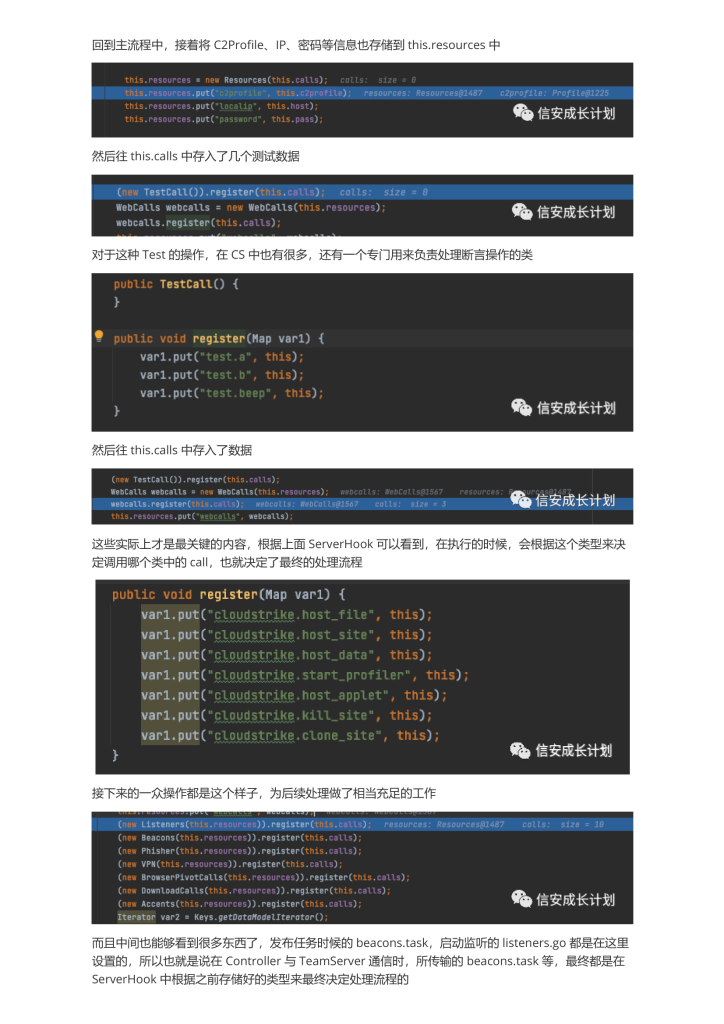Click the "cloudstrike.clone_site" put line
Image resolution: width=724 pixels, height=1024 pixels.
(x=291, y=736)
